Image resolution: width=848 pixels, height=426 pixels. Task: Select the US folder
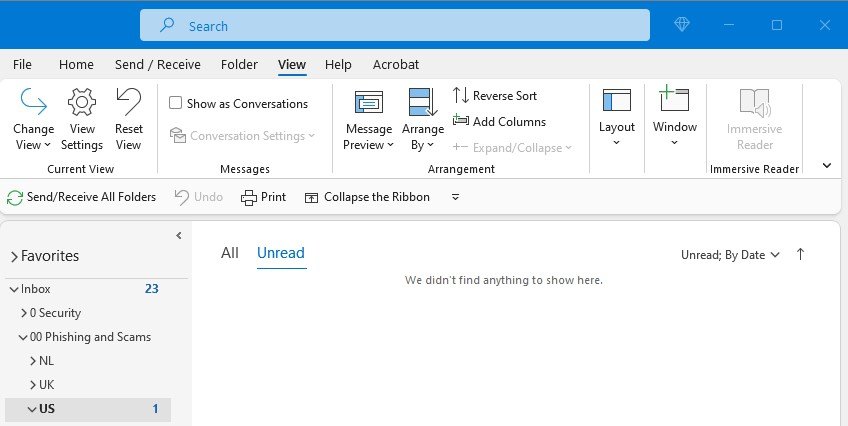coord(88,409)
